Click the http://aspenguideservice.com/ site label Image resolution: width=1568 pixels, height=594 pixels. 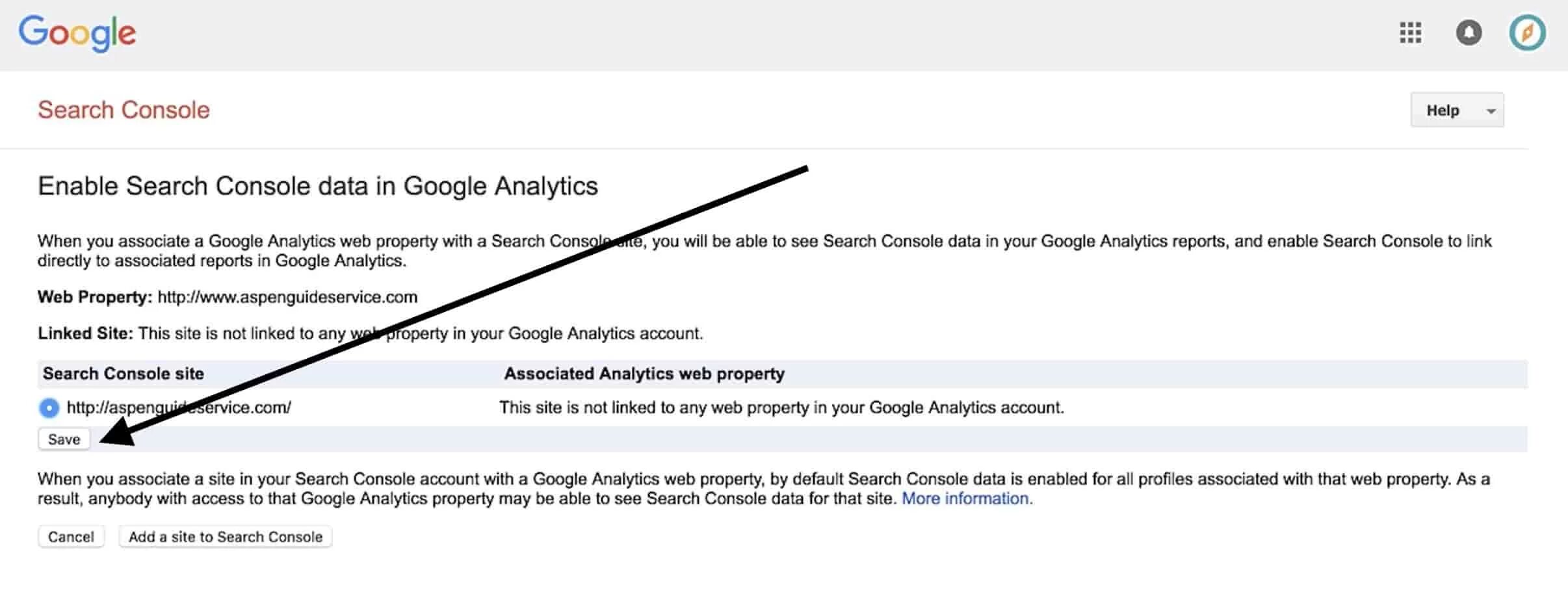point(179,407)
